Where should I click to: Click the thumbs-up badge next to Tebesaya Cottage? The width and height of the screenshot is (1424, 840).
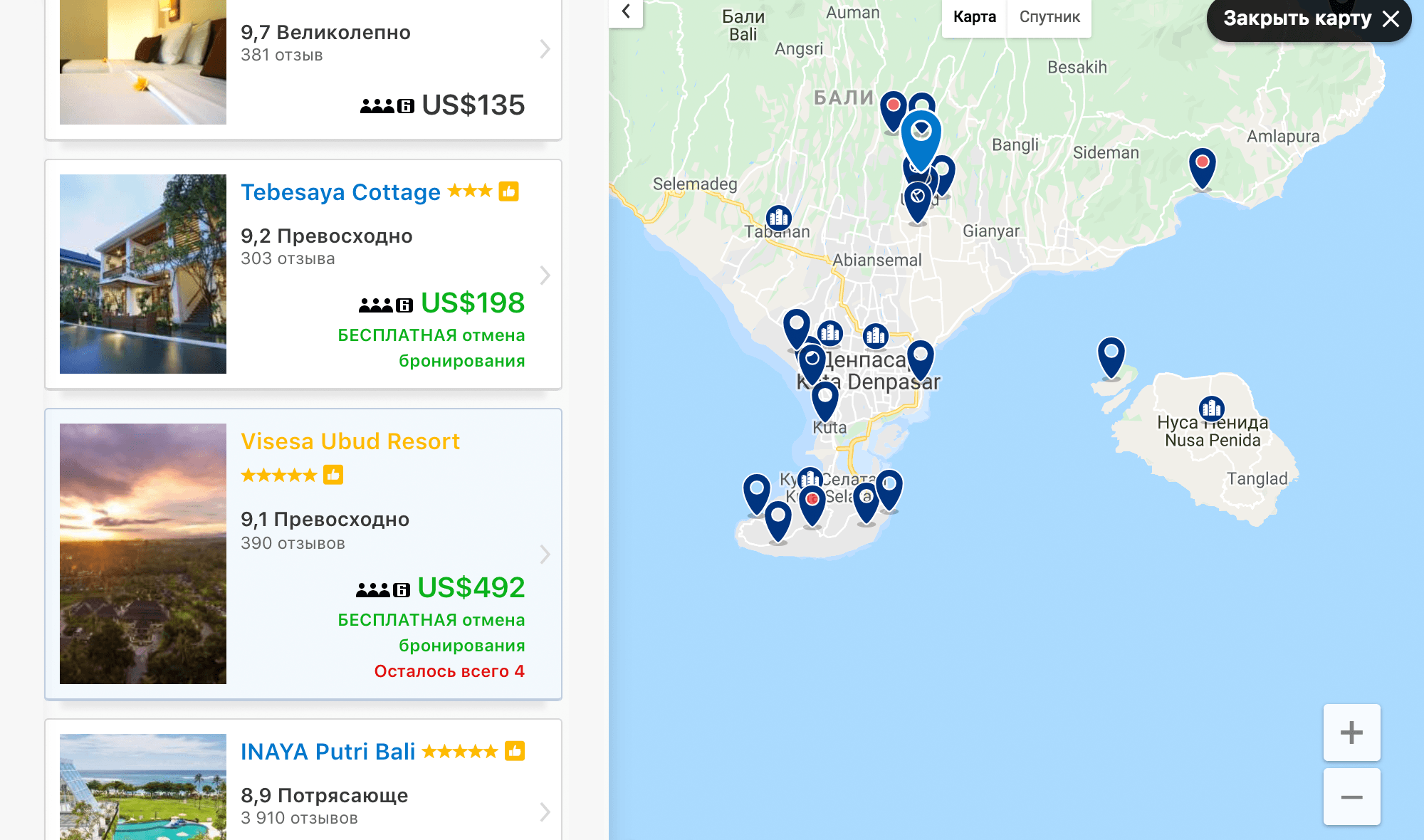coord(508,191)
